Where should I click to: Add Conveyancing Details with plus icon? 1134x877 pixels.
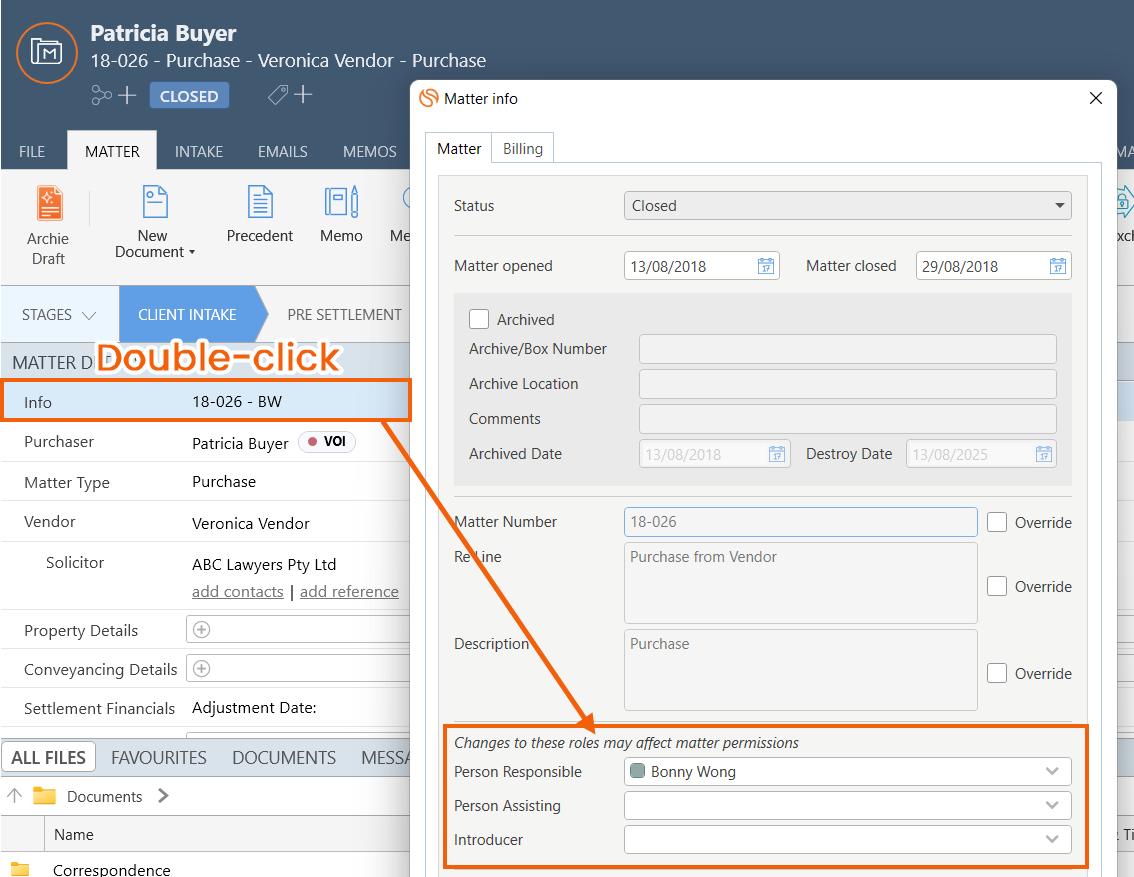(x=202, y=669)
